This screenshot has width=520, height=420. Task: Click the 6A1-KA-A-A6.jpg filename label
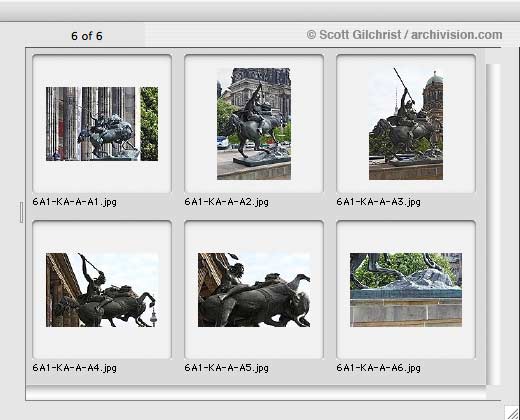click(378, 368)
